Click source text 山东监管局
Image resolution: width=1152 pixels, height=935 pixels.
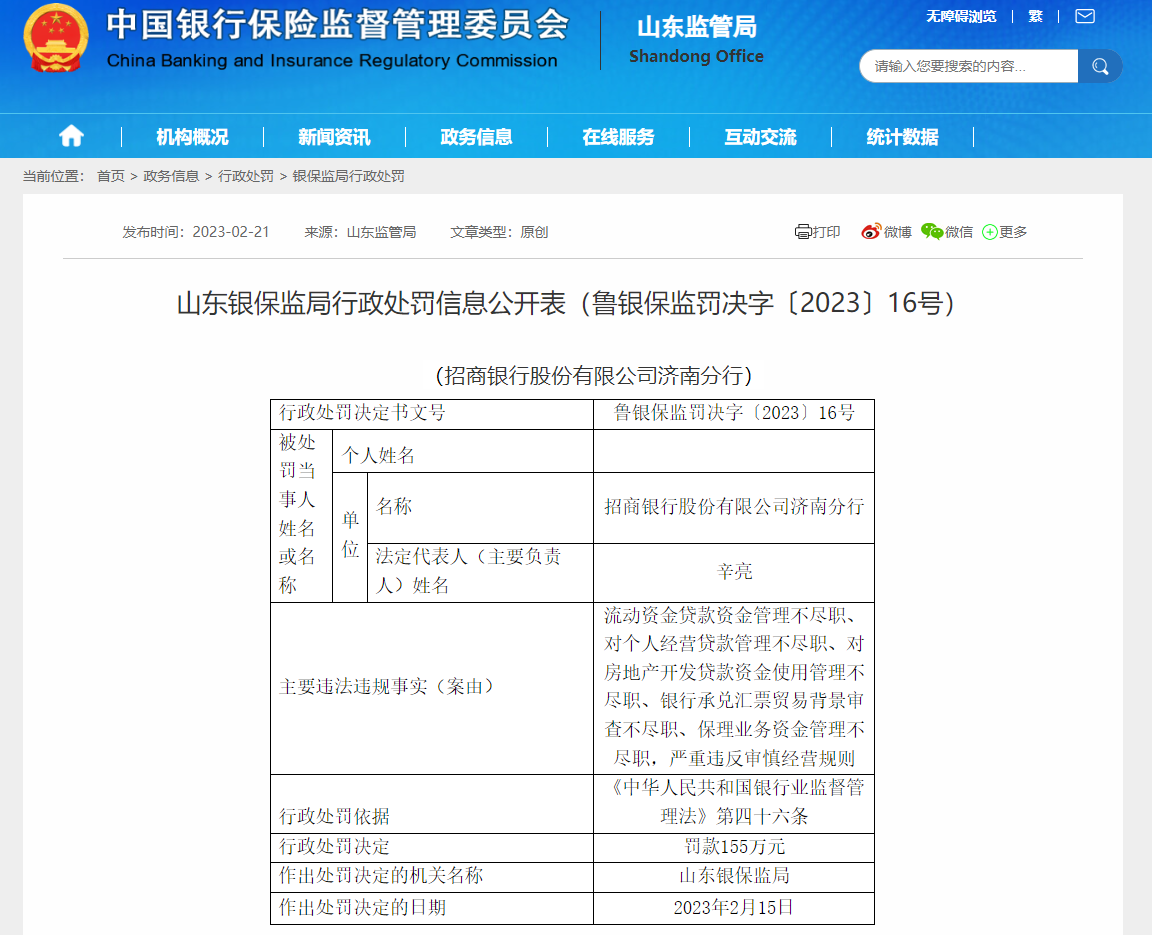click(381, 232)
